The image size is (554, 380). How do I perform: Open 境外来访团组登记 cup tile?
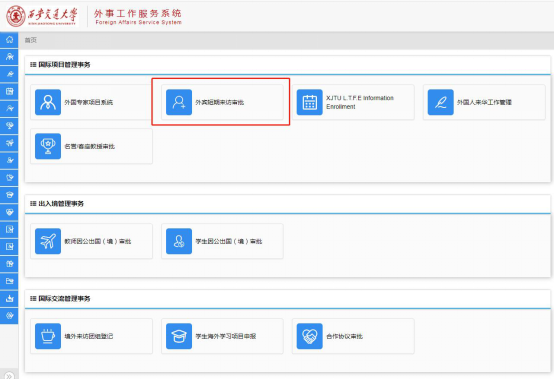tap(92, 336)
